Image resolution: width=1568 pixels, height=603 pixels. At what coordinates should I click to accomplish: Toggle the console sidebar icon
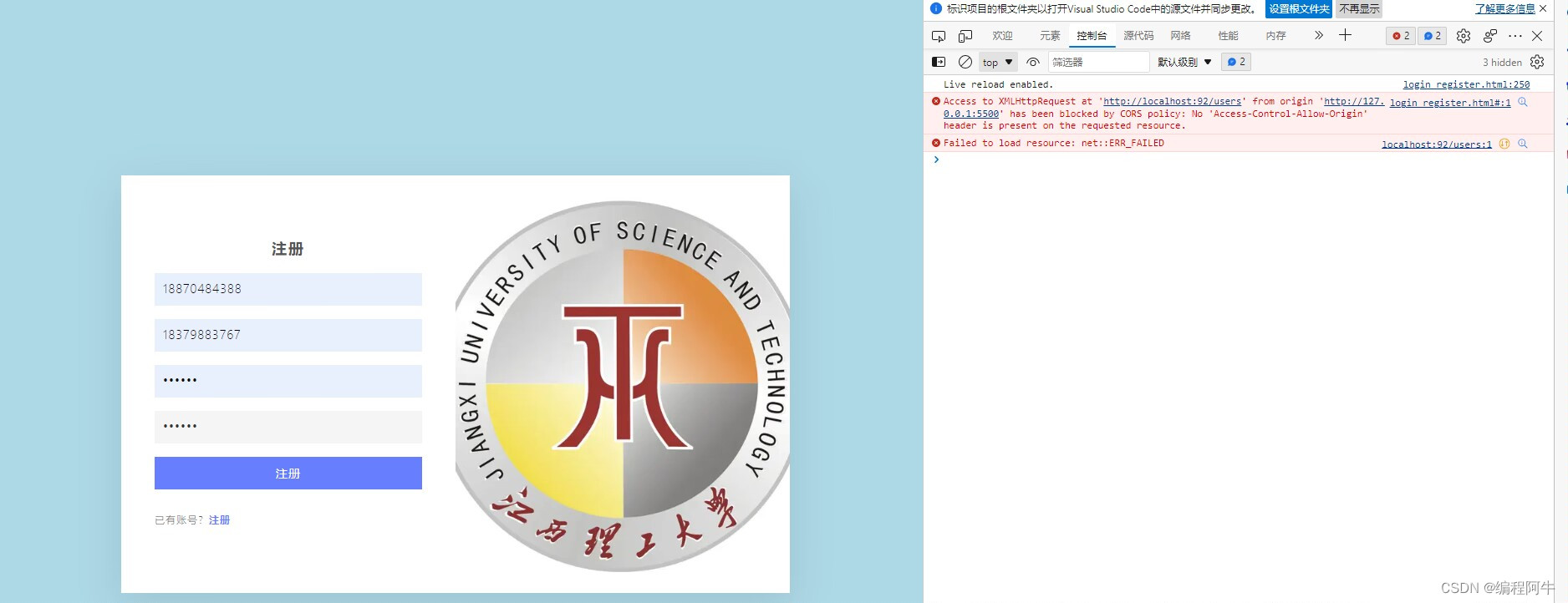click(939, 62)
